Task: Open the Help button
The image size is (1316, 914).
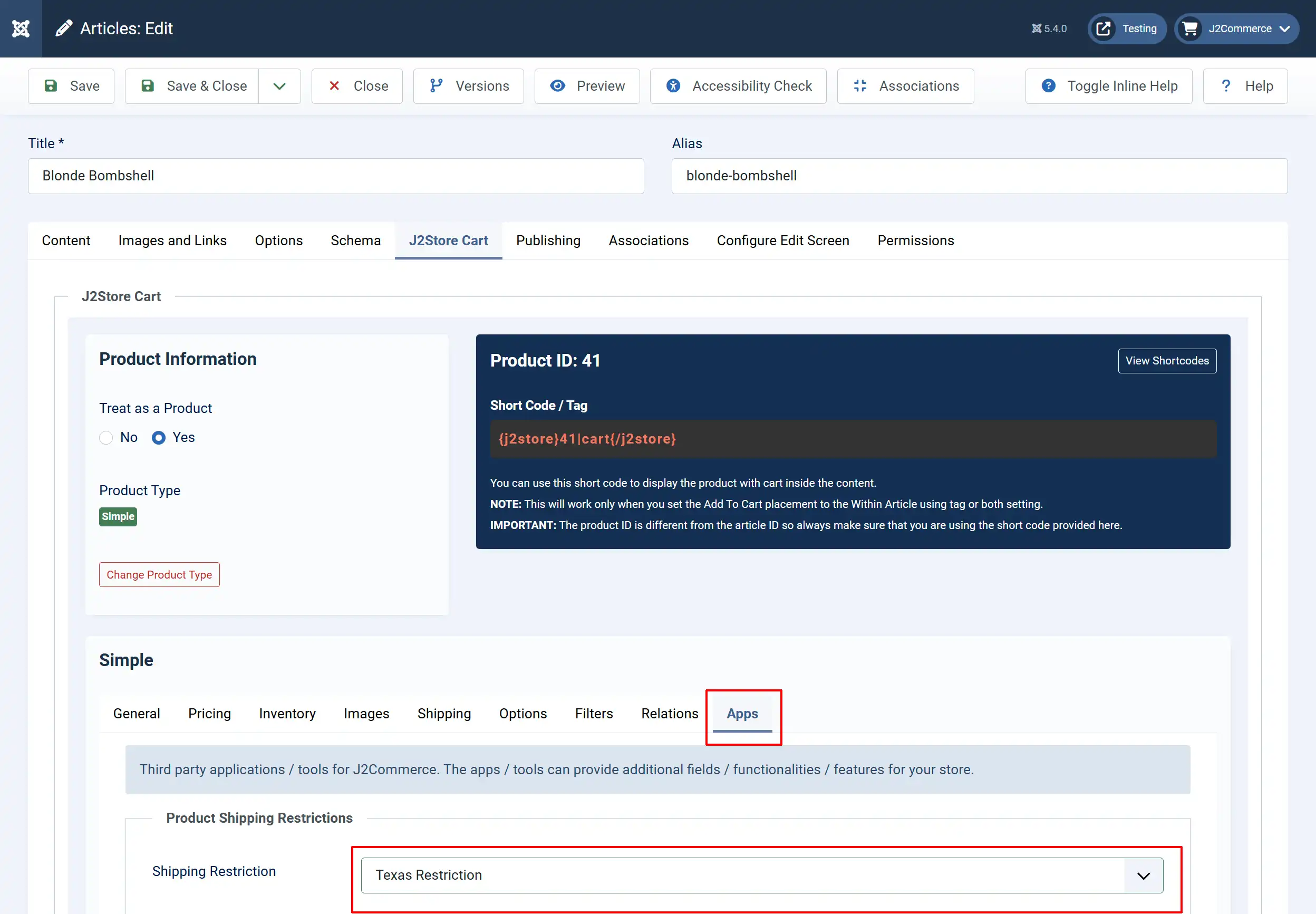Action: (x=1245, y=86)
